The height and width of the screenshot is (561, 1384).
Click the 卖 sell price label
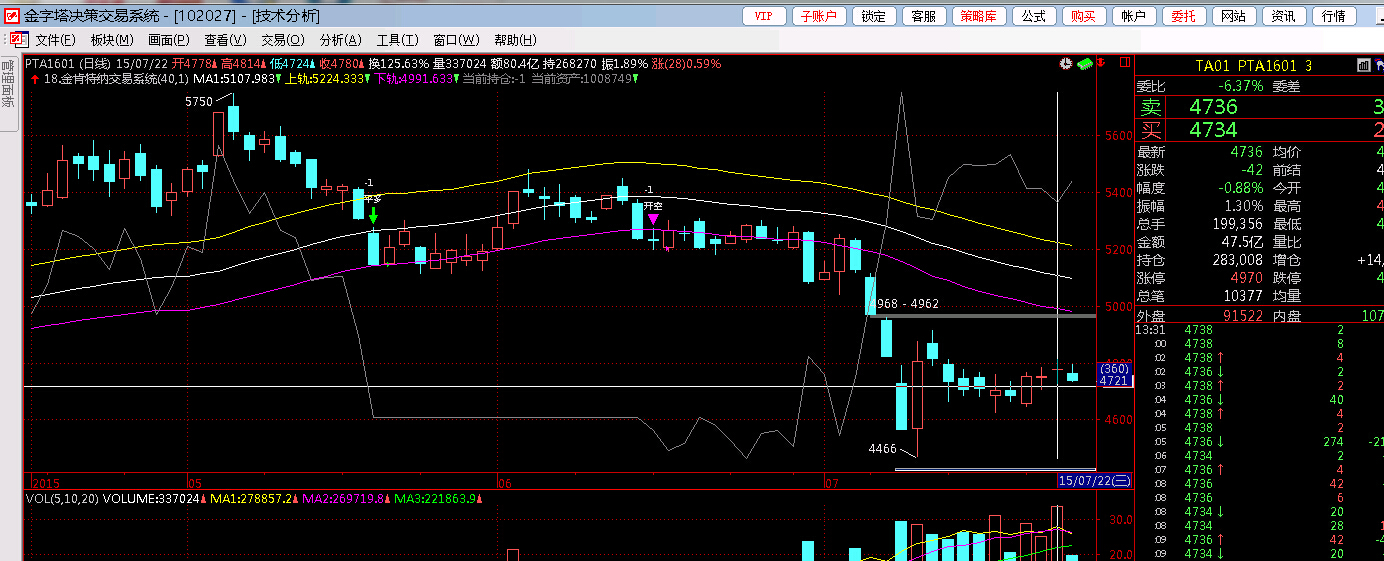(1153, 107)
